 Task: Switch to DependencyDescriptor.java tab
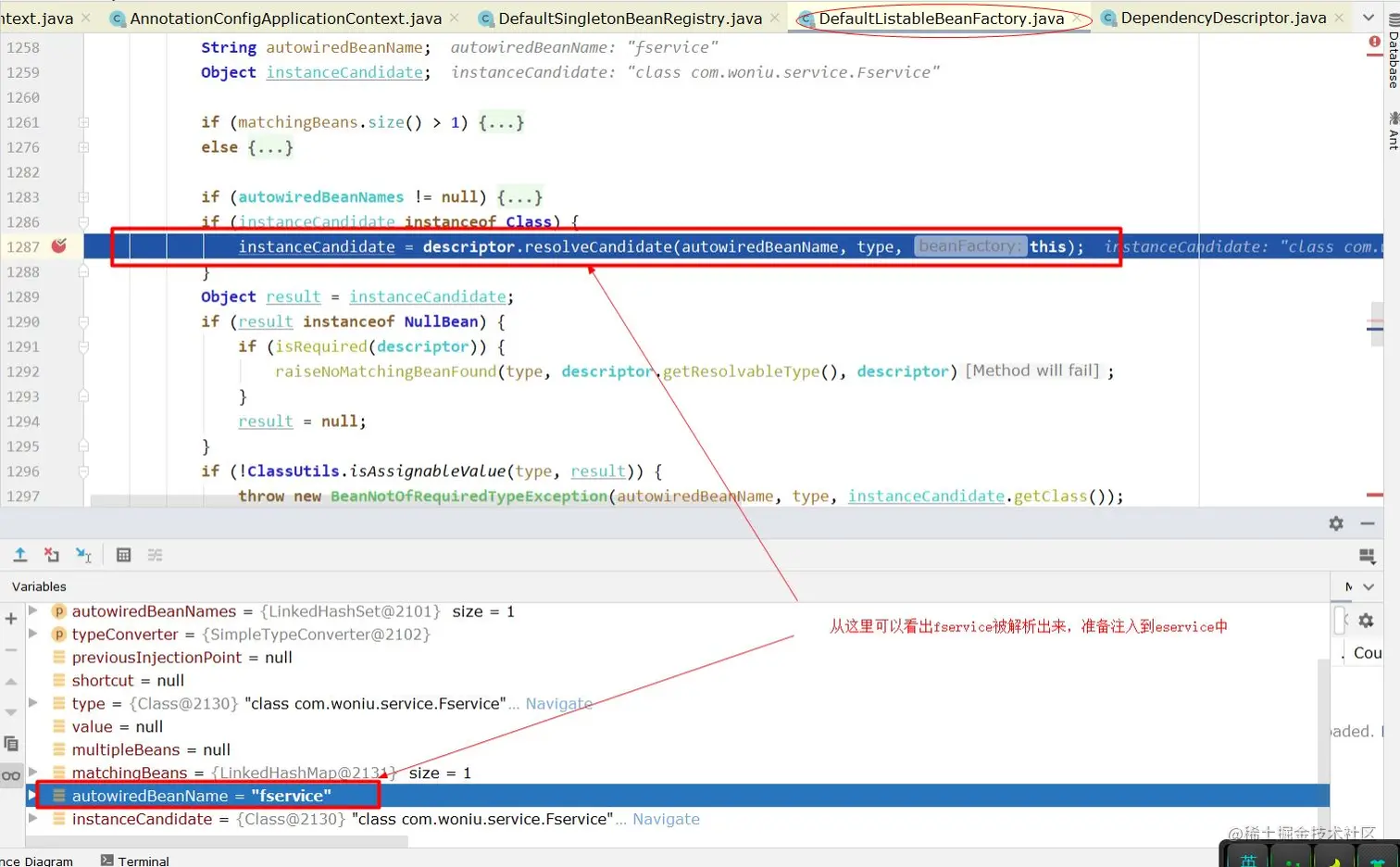1223,18
